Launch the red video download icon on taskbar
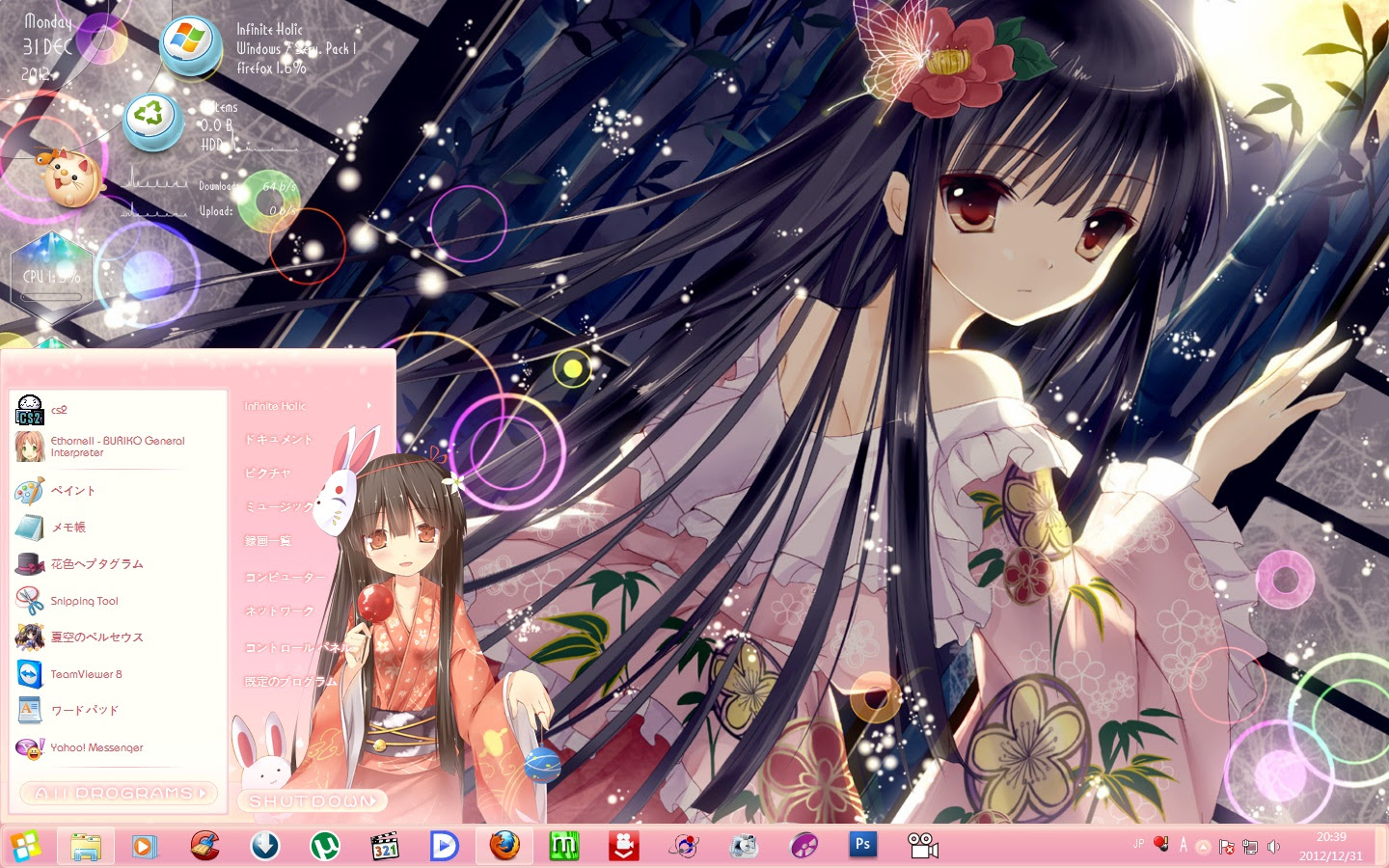Image resolution: width=1389 pixels, height=868 pixels. pyautogui.click(x=624, y=847)
